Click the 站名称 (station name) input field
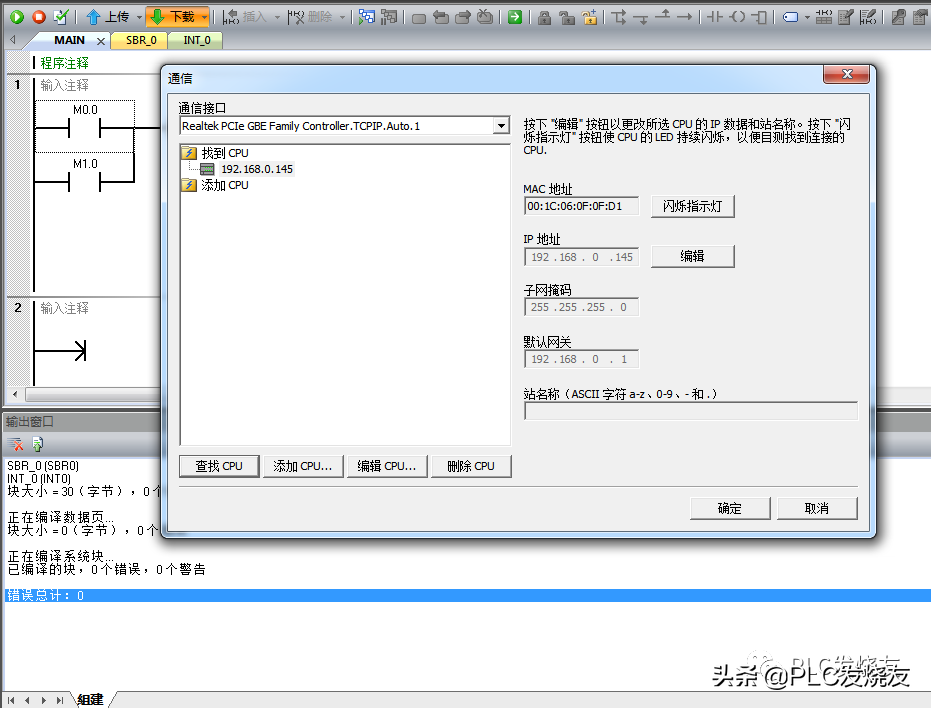The width and height of the screenshot is (931, 708). [x=690, y=411]
